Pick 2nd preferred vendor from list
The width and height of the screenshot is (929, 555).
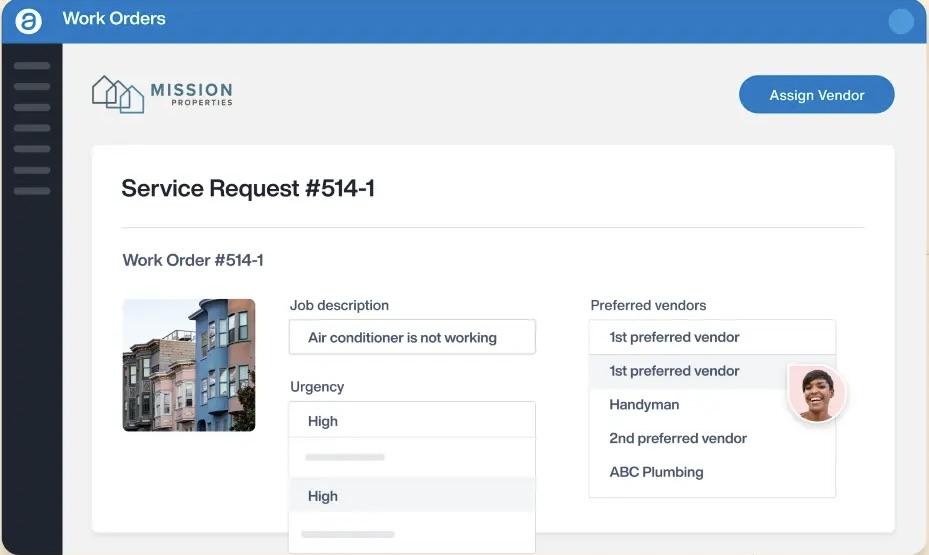(678, 438)
